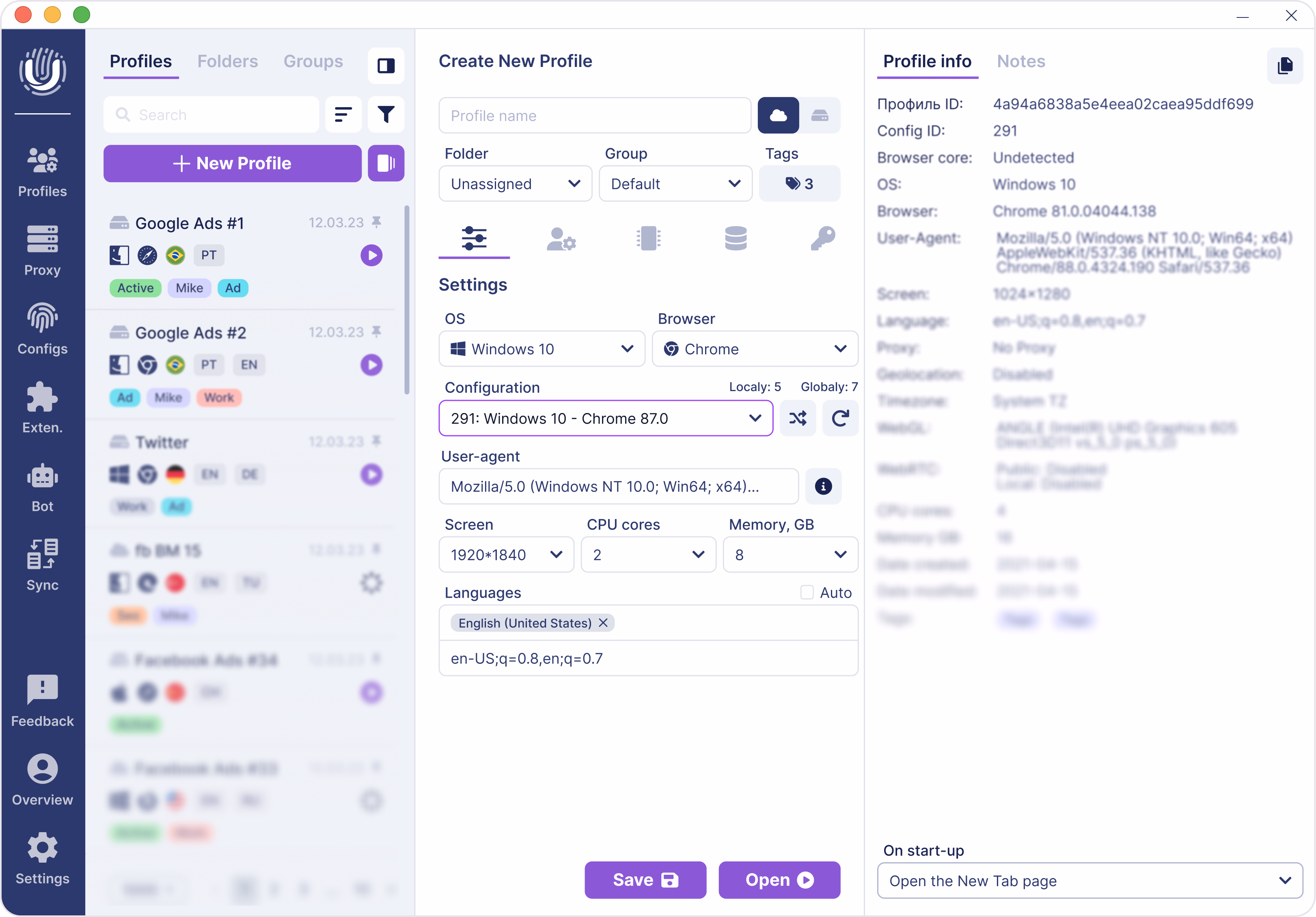Copy profile info with the copy icon

(1284, 65)
